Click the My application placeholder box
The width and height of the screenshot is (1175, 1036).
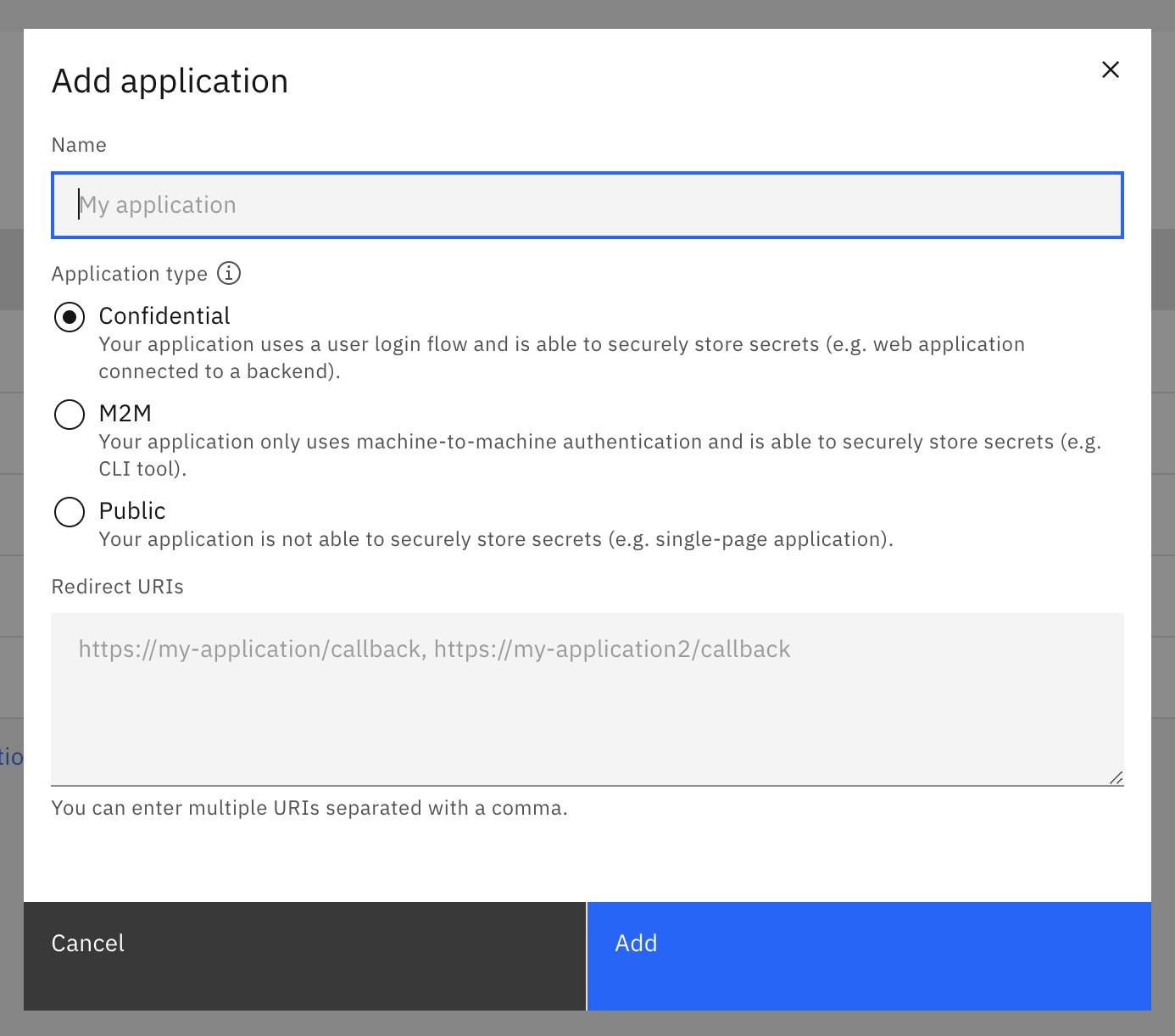click(x=587, y=204)
